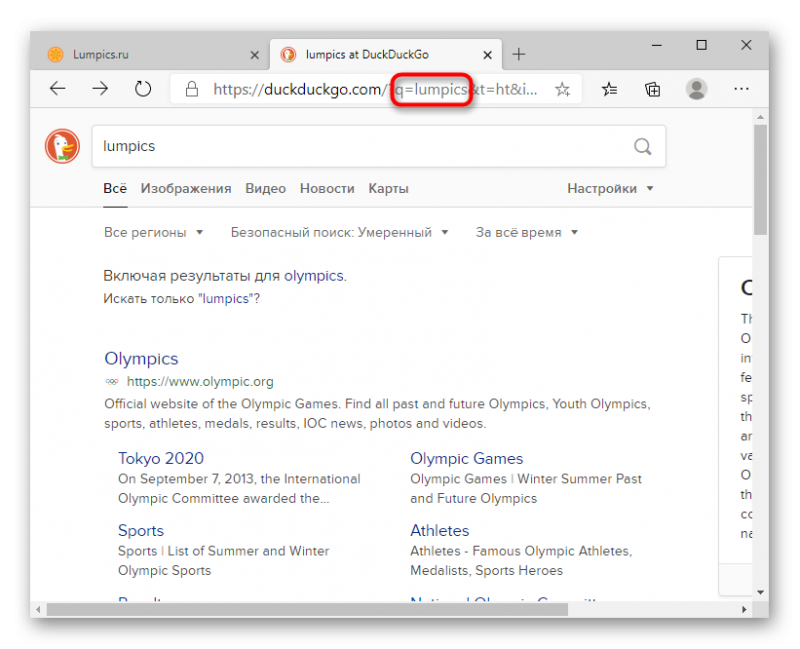
Task: Close the browser window
Action: (746, 45)
